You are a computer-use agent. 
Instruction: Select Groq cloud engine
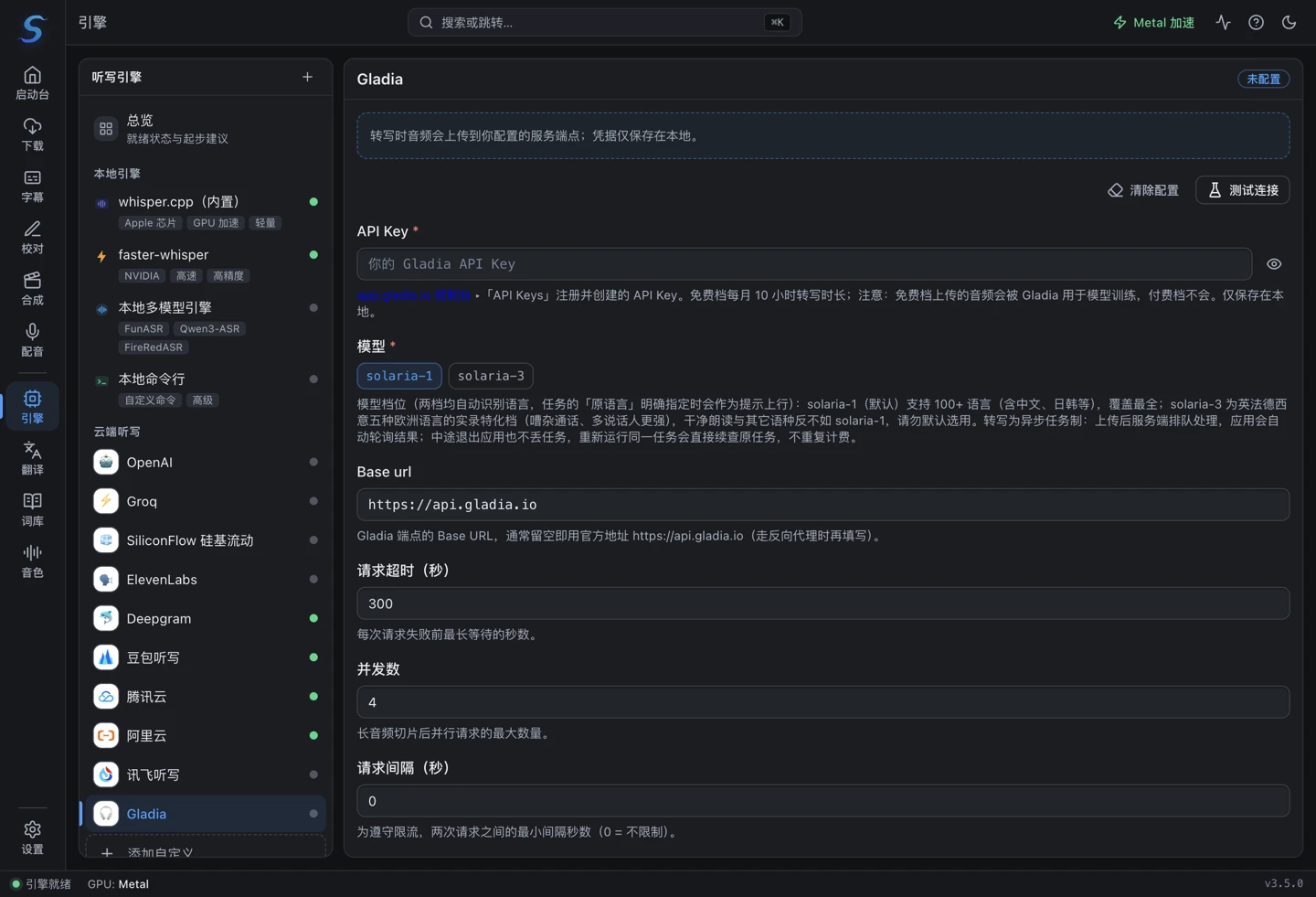tap(206, 501)
